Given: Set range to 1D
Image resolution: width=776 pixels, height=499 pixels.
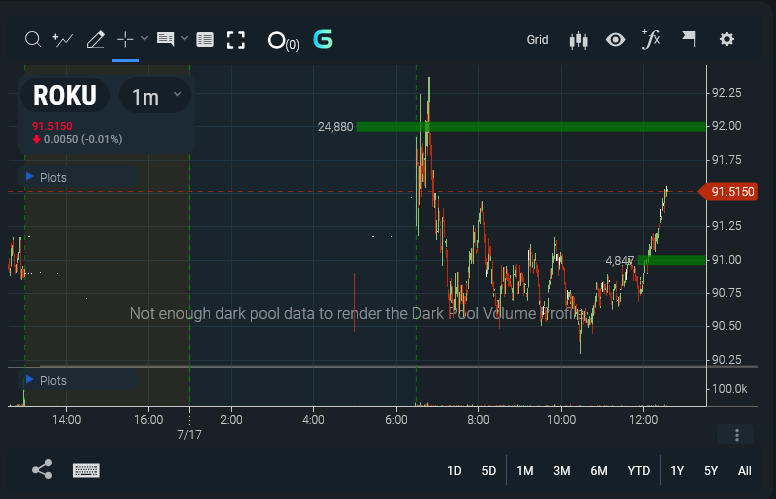Looking at the screenshot, I should [454, 471].
